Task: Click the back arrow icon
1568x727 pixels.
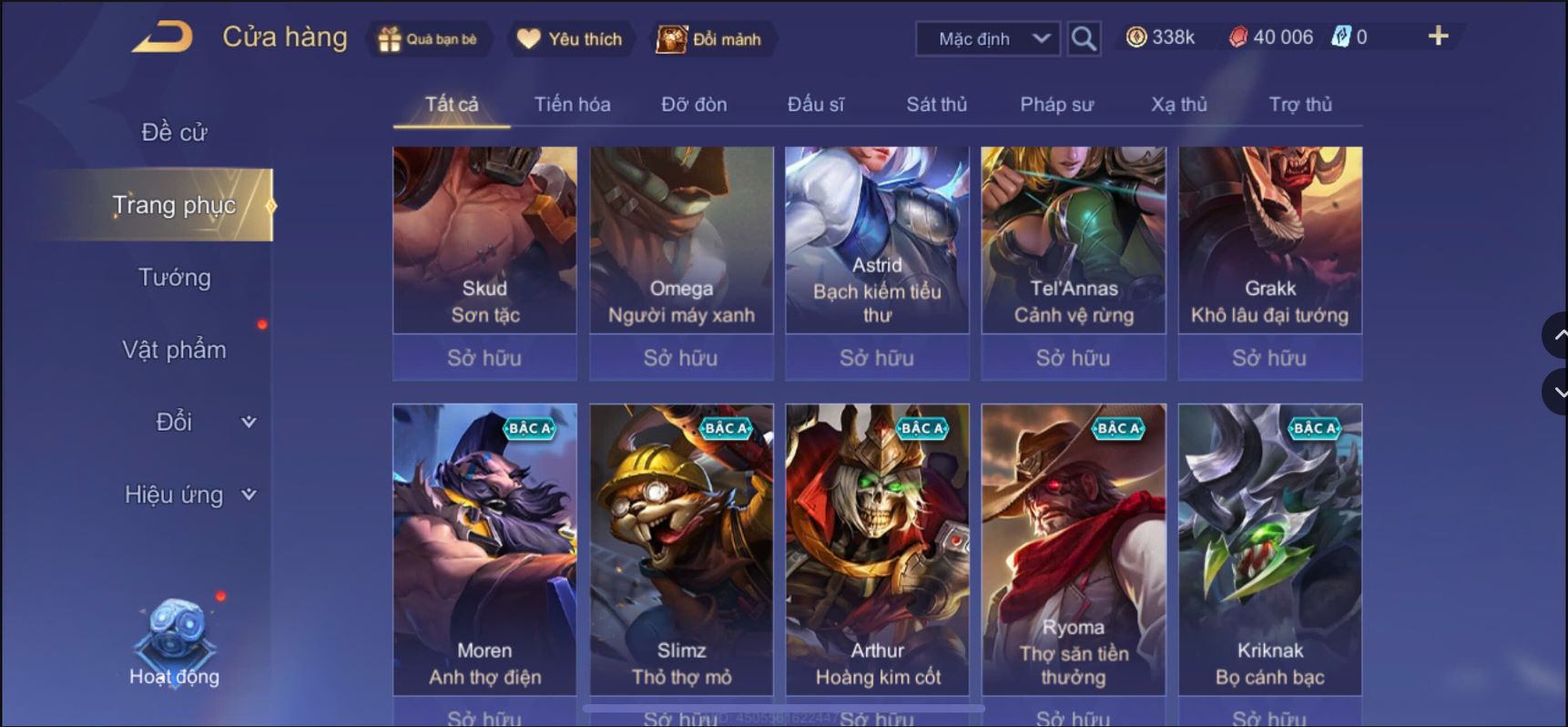Action: pos(163,37)
